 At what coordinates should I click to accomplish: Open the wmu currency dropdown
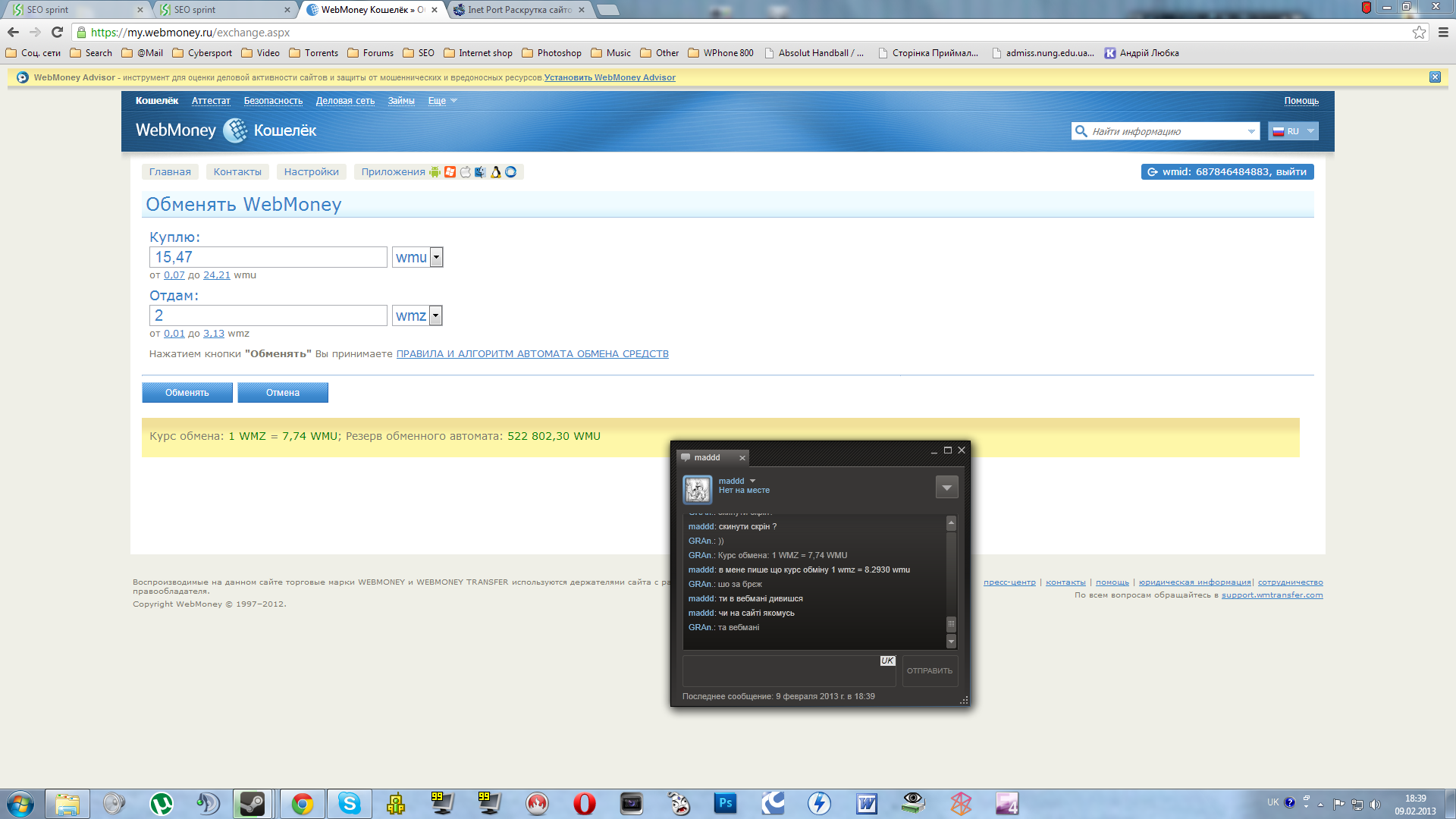436,257
